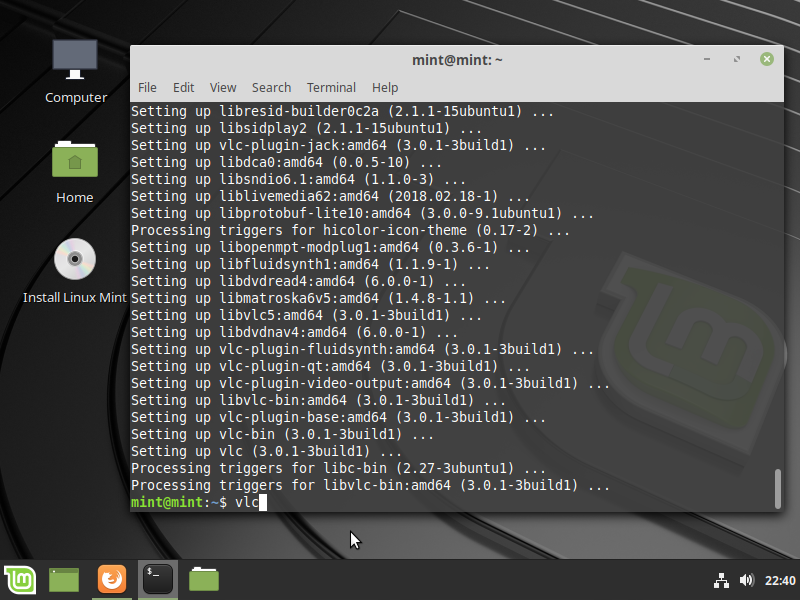Click the 'Setting up vlc-plugin-jack:amd64' line

click(338, 145)
